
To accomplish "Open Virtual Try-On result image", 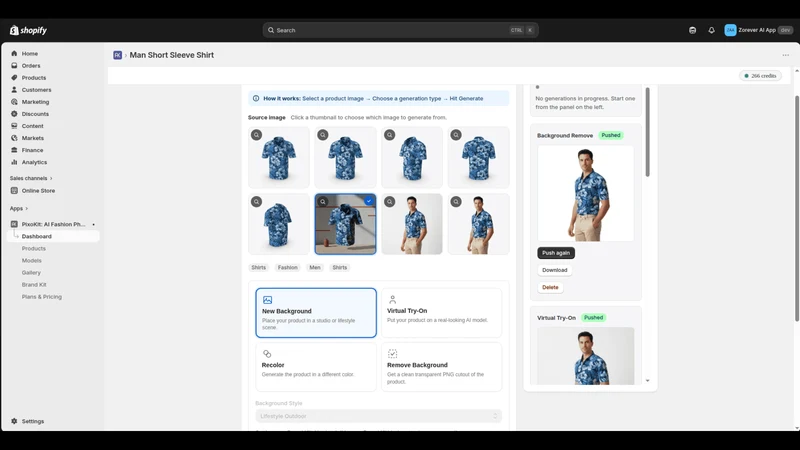I will pyautogui.click(x=585, y=356).
